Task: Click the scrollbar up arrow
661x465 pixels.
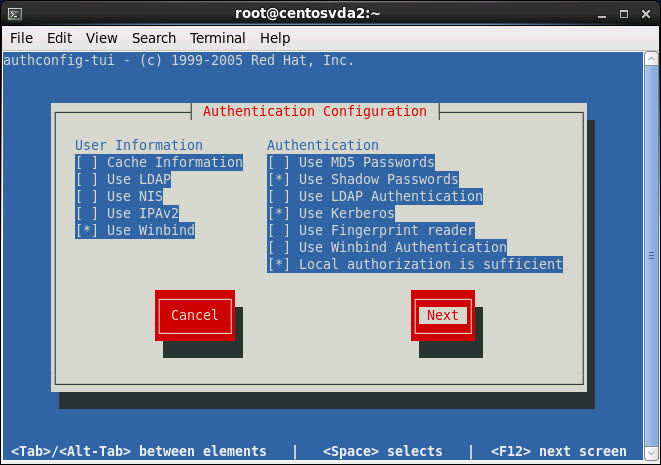Action: coord(651,59)
